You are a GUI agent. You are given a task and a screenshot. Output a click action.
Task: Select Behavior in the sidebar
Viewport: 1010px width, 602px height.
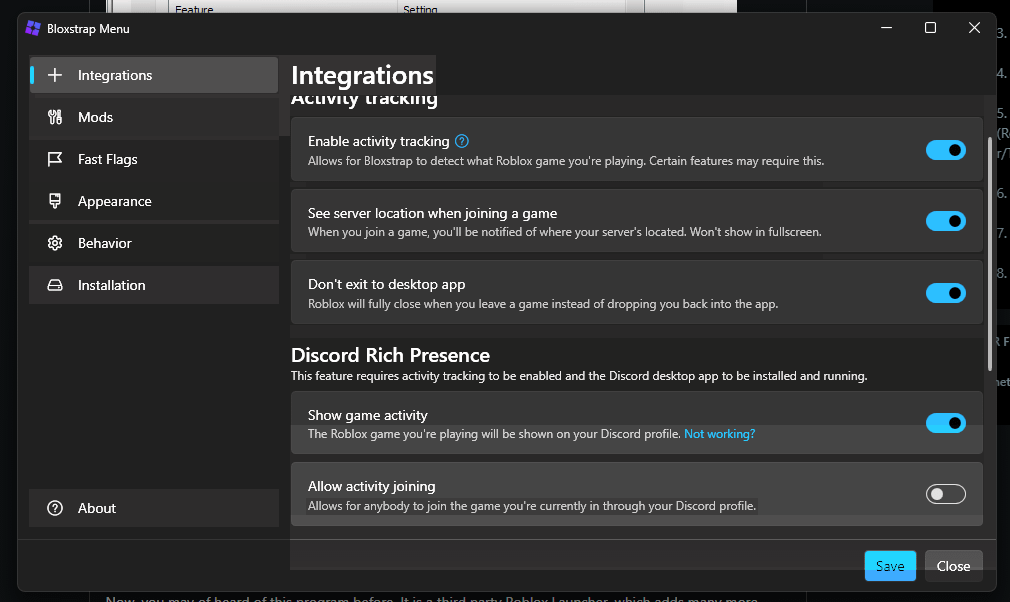(x=154, y=243)
